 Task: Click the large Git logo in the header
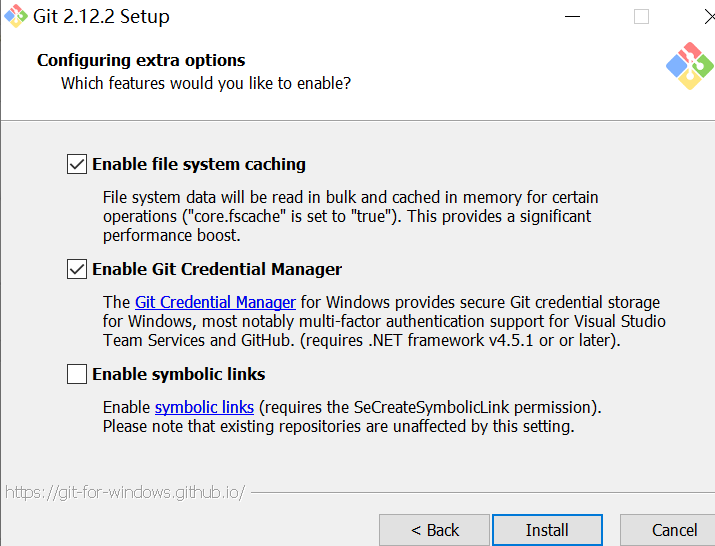pos(689,66)
